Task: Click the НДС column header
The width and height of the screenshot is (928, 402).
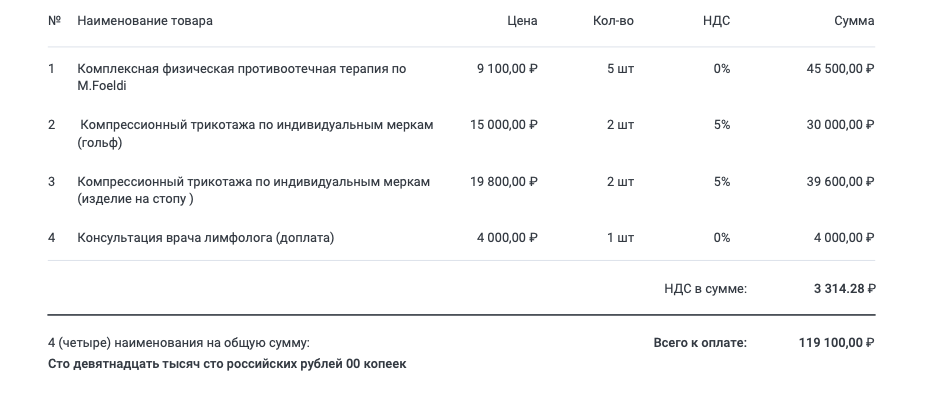Action: pyautogui.click(x=717, y=21)
